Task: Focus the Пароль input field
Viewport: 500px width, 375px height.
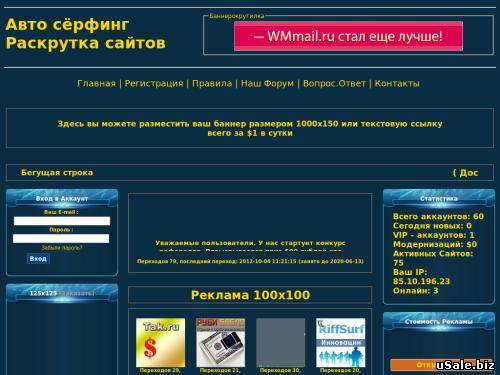Action: (61, 238)
